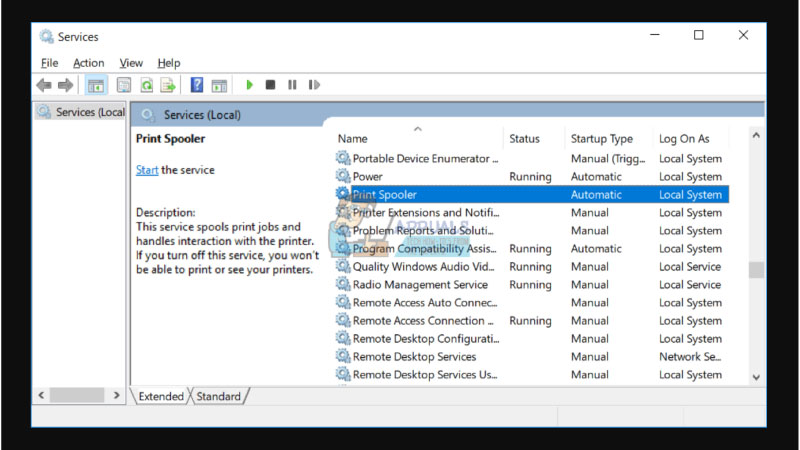
Task: Open the blue Help toolbar icon
Action: [197, 86]
